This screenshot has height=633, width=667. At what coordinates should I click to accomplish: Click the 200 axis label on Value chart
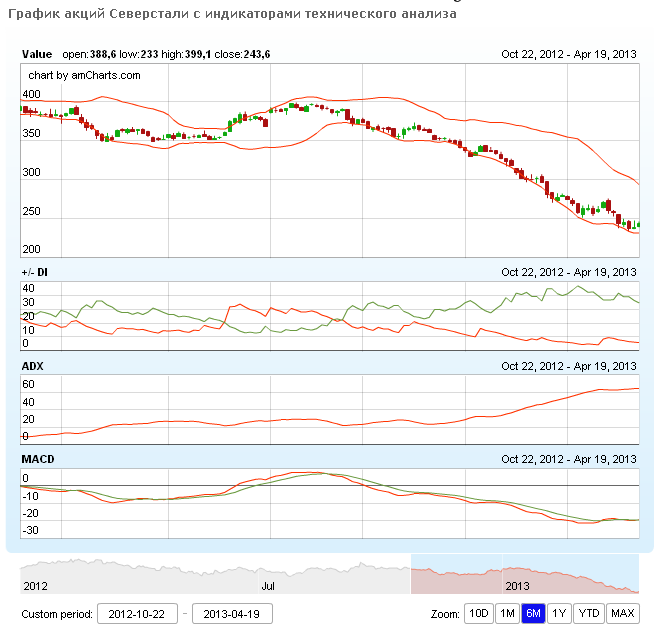click(x=31, y=249)
